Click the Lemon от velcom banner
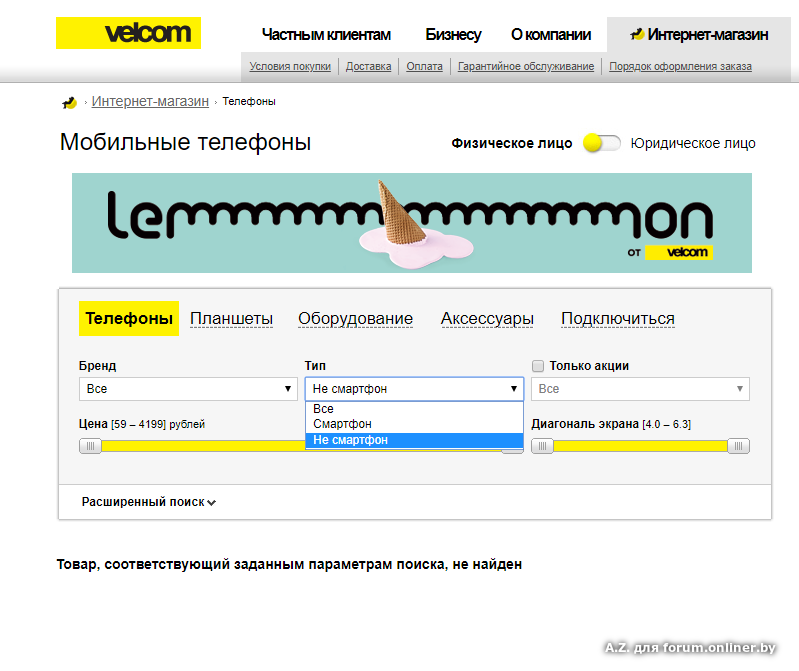 click(412, 223)
